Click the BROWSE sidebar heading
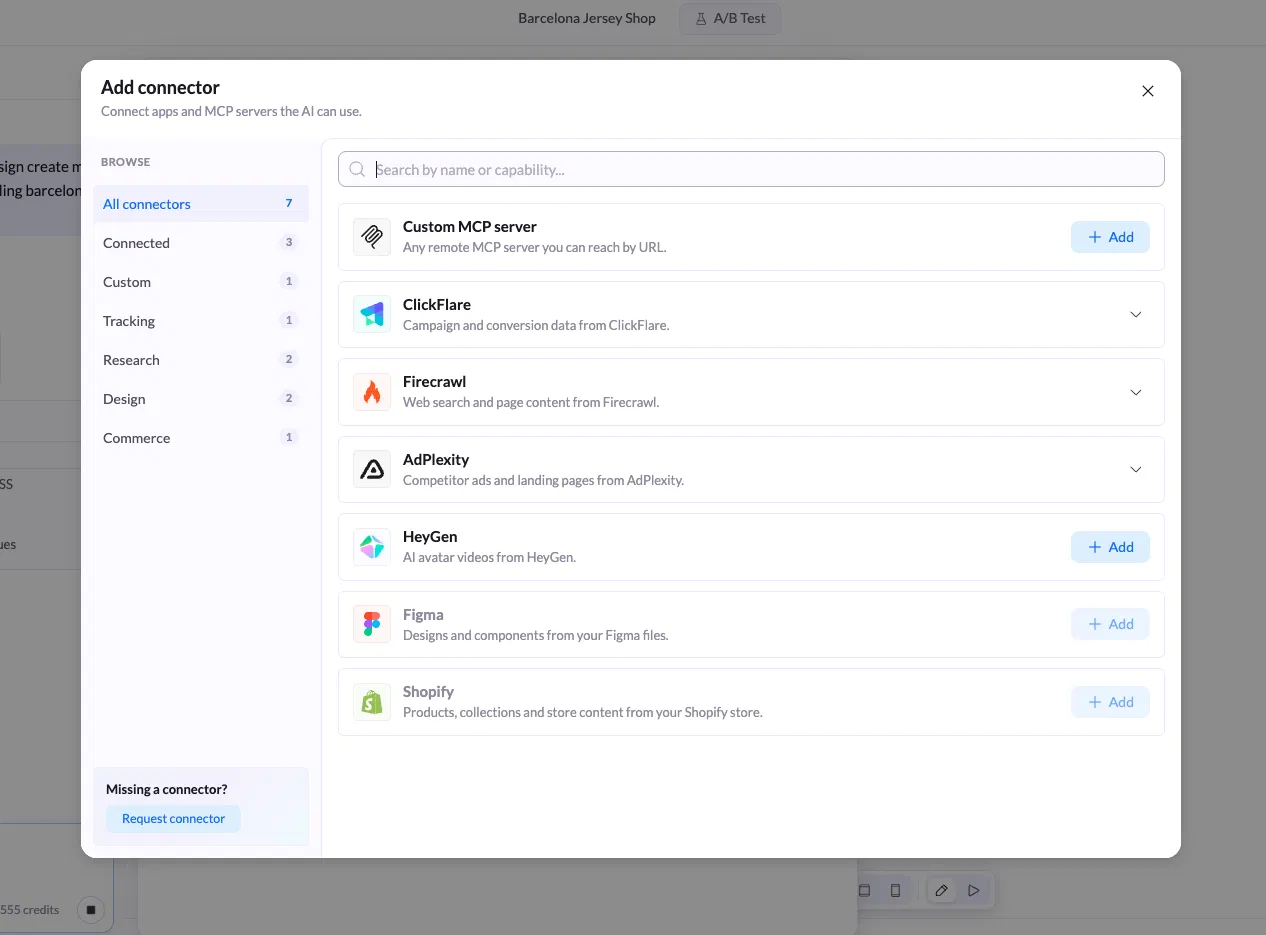Screen dimensions: 1266x935 tap(126, 162)
